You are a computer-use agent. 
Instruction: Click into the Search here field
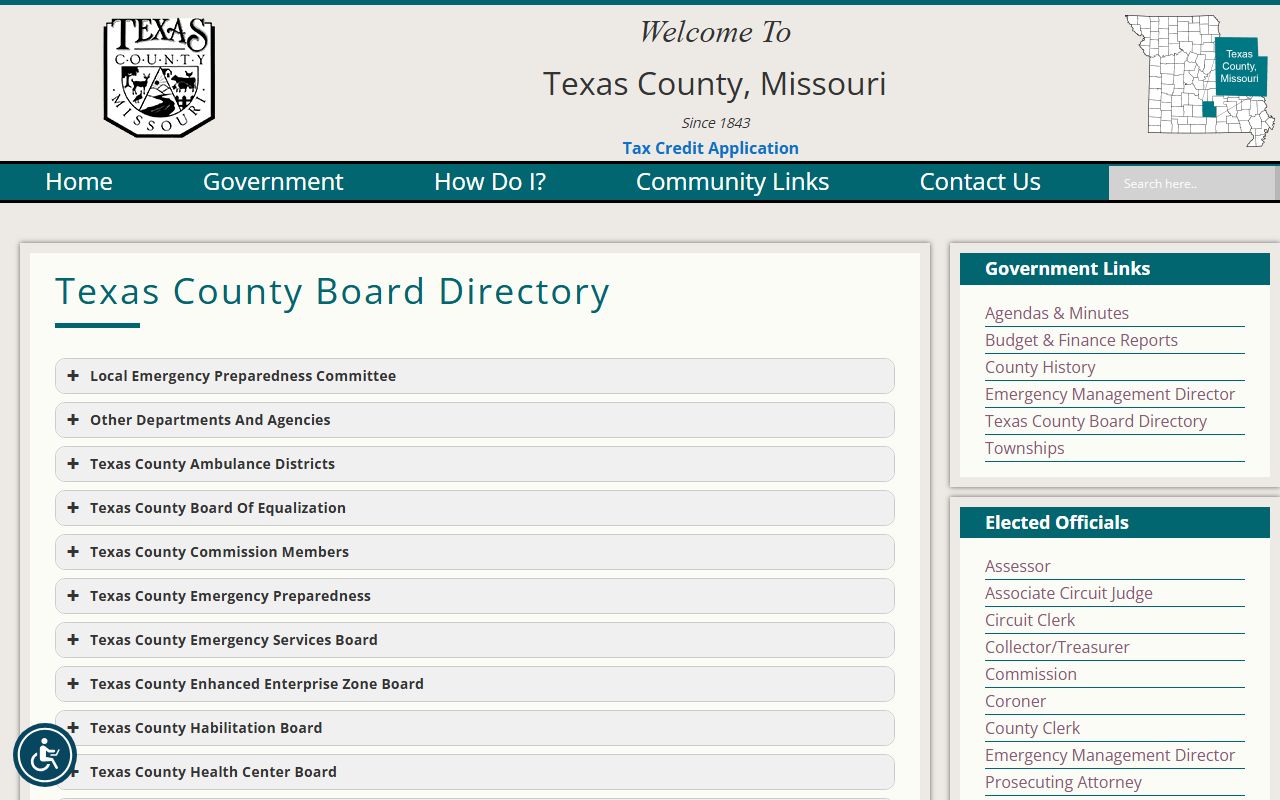click(1192, 183)
